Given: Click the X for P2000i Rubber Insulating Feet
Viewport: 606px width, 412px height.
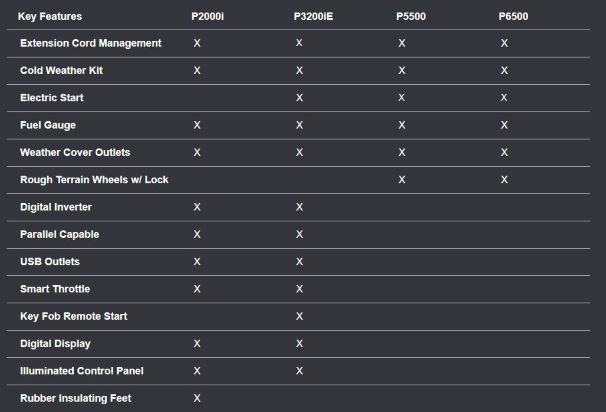Looking at the screenshot, I should point(197,398).
